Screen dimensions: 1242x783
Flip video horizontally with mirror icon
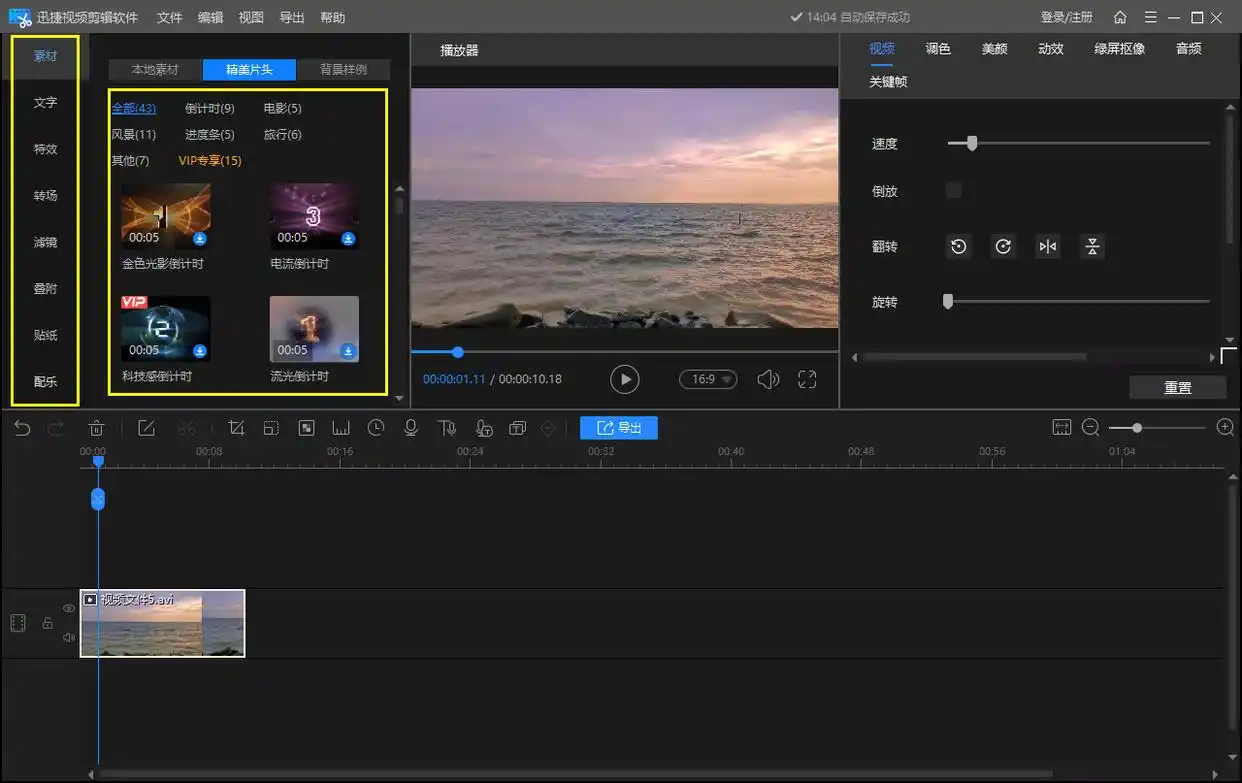click(x=1047, y=247)
